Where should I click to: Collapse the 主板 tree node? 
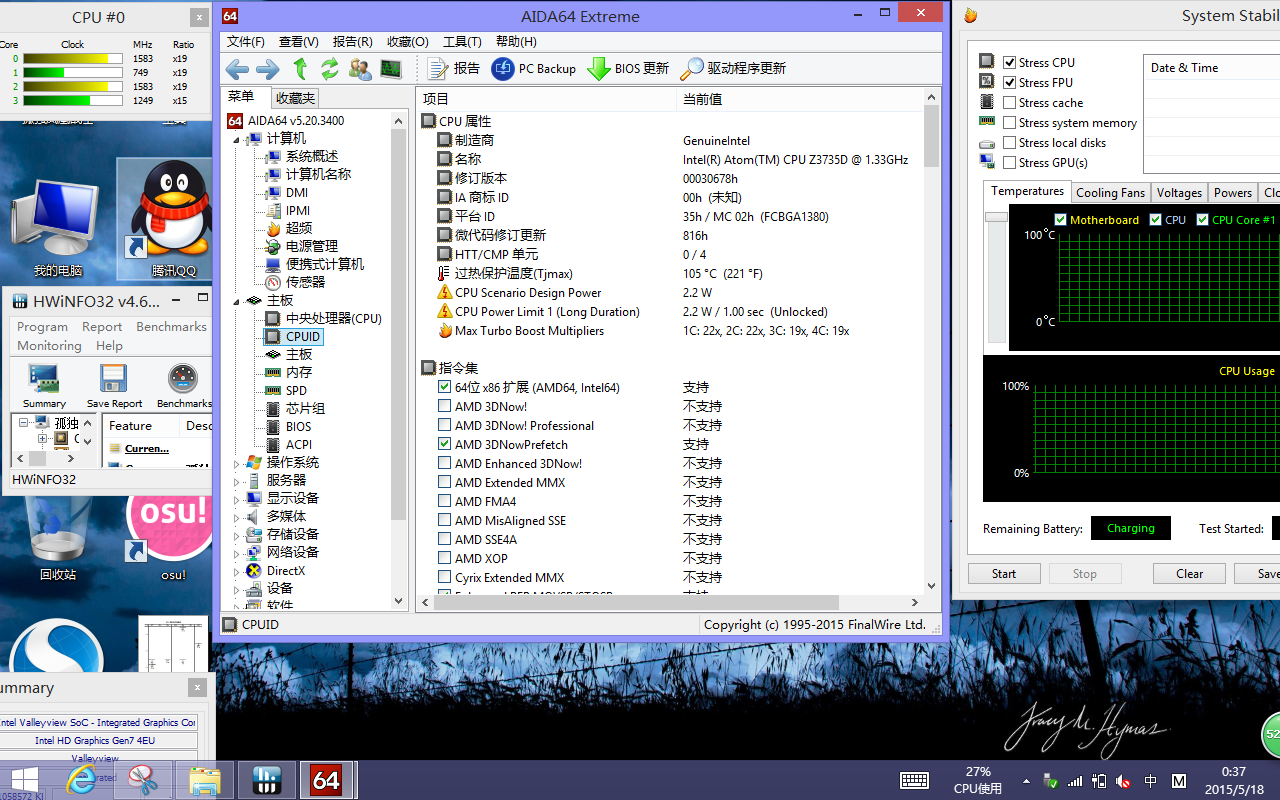tap(237, 301)
